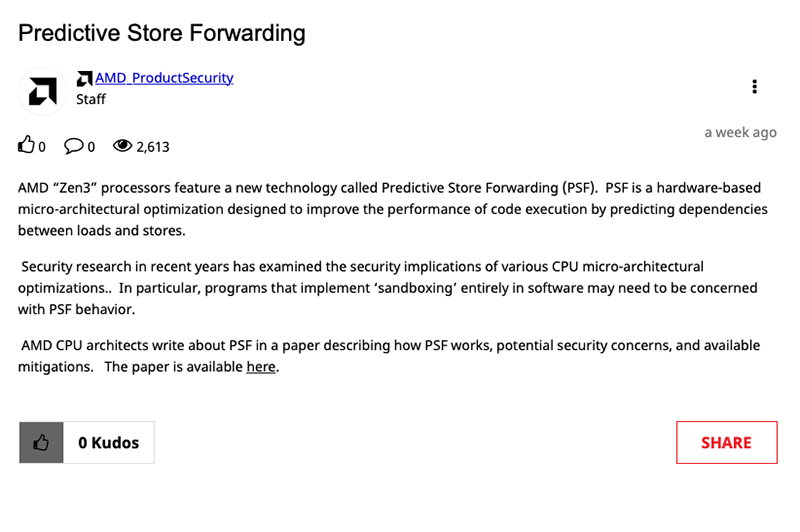The image size is (800, 532).
Task: Click the "Staff" rank label
Action: 91,99
